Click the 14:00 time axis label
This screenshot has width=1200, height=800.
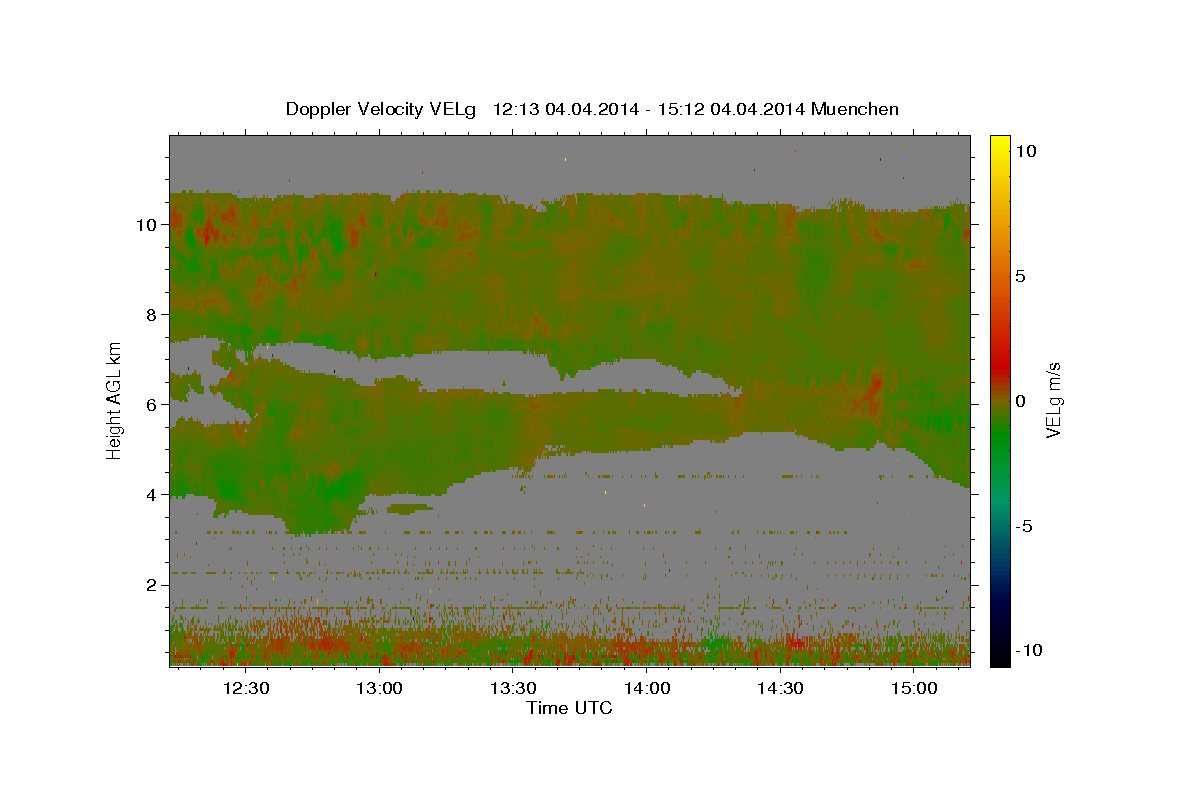[647, 688]
